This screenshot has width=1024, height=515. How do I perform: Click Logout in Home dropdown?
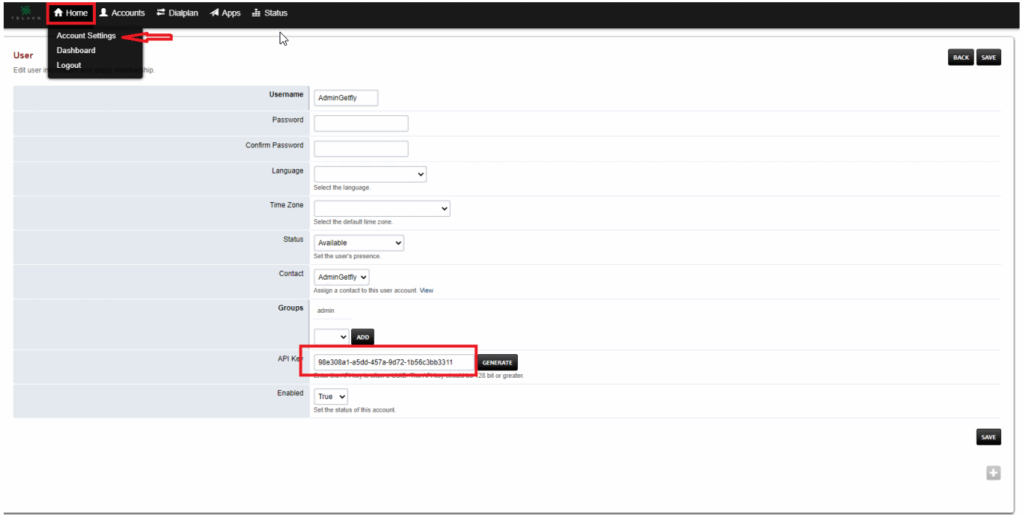click(x=69, y=65)
